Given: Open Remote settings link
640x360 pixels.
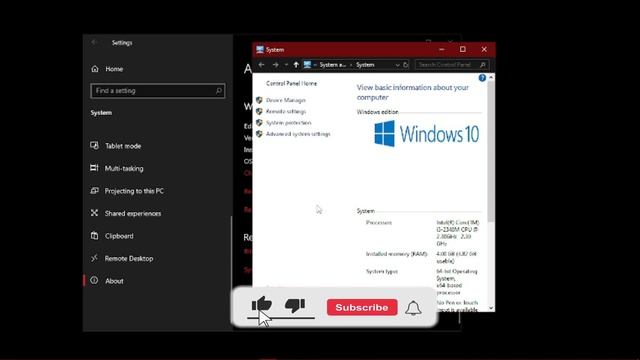Looking at the screenshot, I should point(286,111).
